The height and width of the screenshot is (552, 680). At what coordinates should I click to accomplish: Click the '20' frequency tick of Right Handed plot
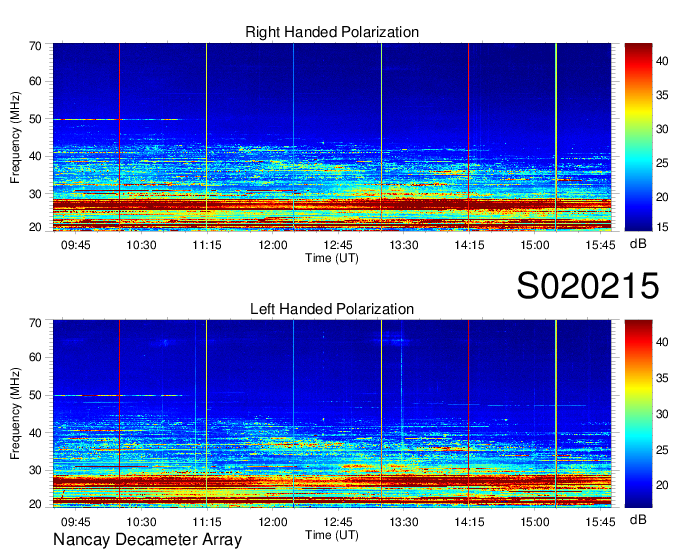pyautogui.click(x=35, y=227)
